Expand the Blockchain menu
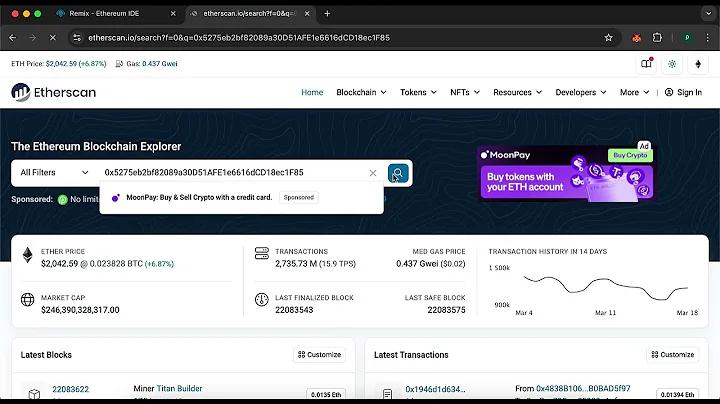Viewport: 720px width, 404px height. 361,92
